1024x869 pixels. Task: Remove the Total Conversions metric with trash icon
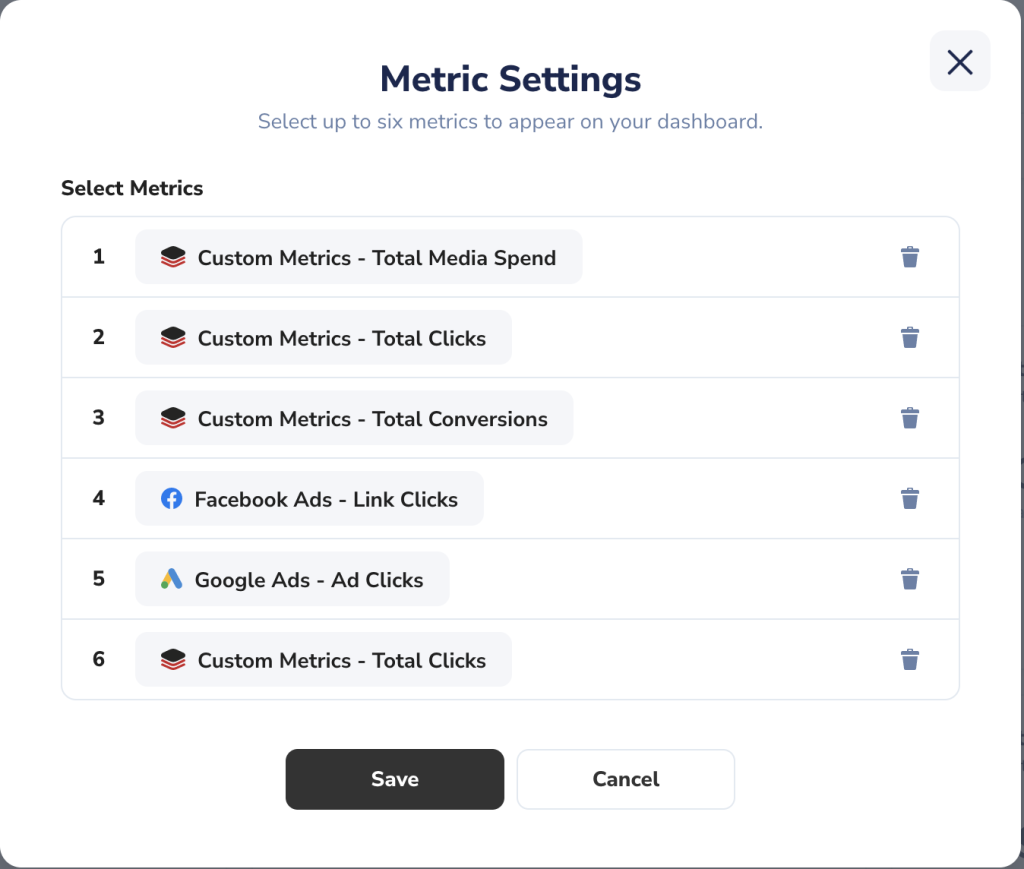click(x=910, y=418)
